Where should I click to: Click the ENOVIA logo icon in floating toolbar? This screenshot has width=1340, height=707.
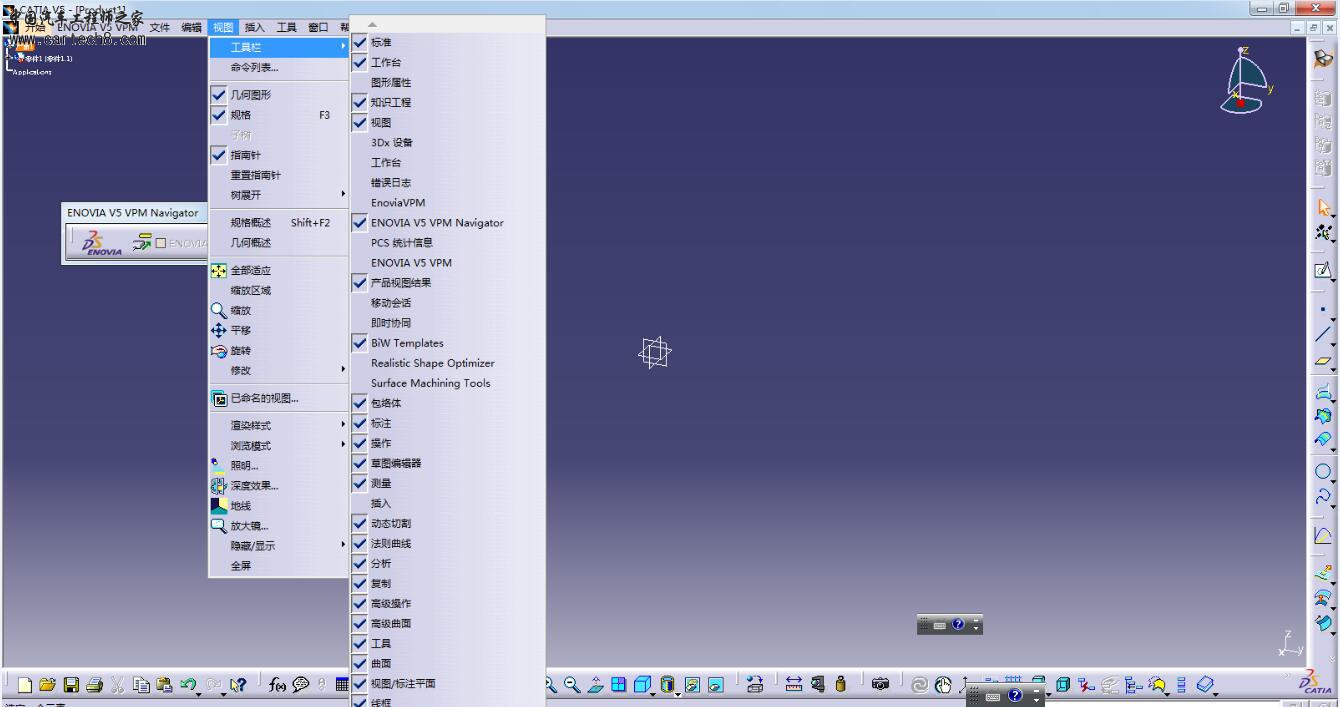click(101, 244)
